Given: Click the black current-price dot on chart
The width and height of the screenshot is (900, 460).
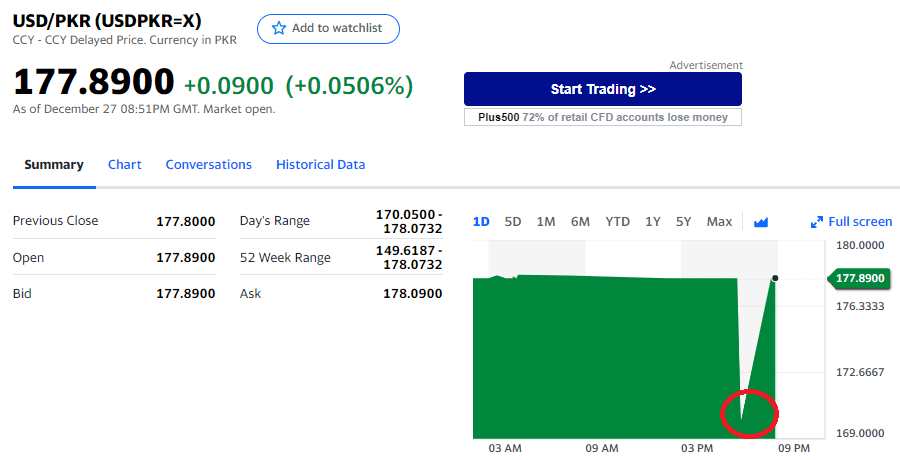Looking at the screenshot, I should point(775,278).
